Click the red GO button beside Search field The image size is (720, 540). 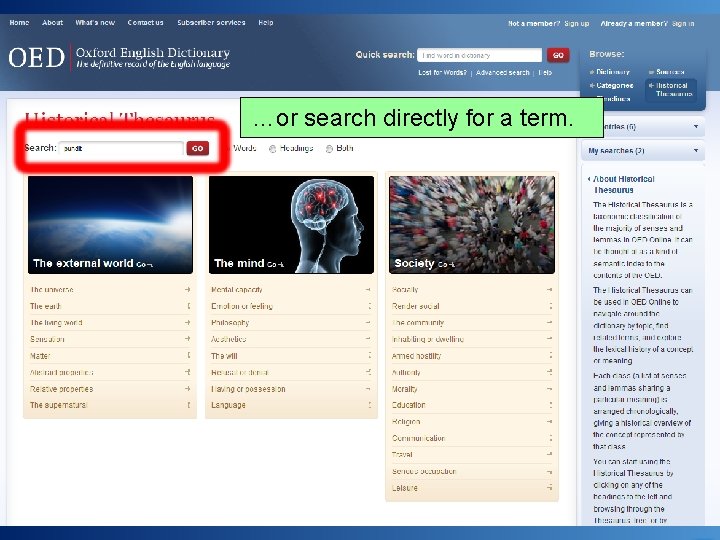197,148
